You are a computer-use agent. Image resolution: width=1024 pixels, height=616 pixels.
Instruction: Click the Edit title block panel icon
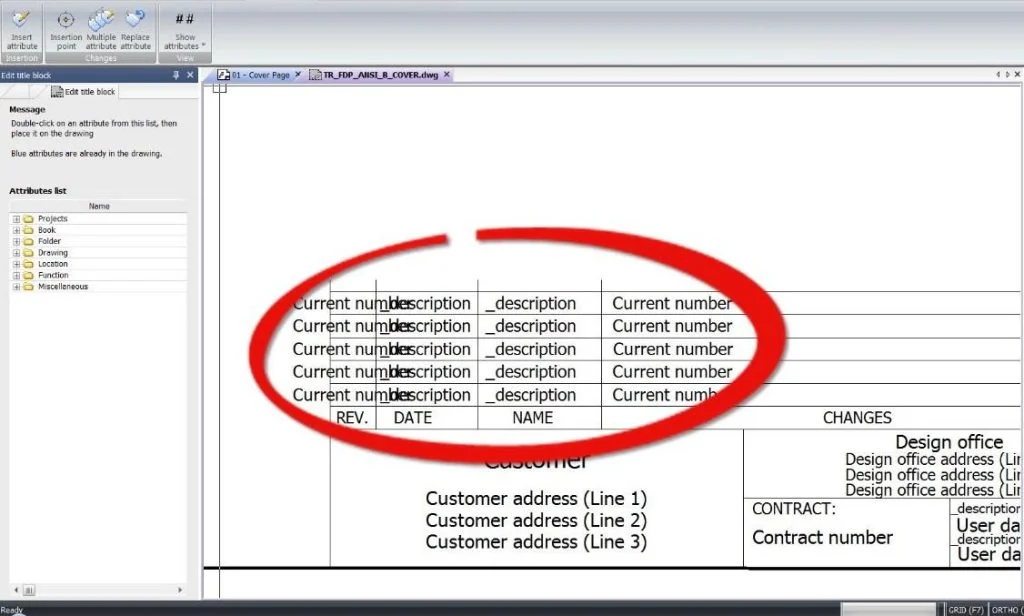(x=57, y=90)
